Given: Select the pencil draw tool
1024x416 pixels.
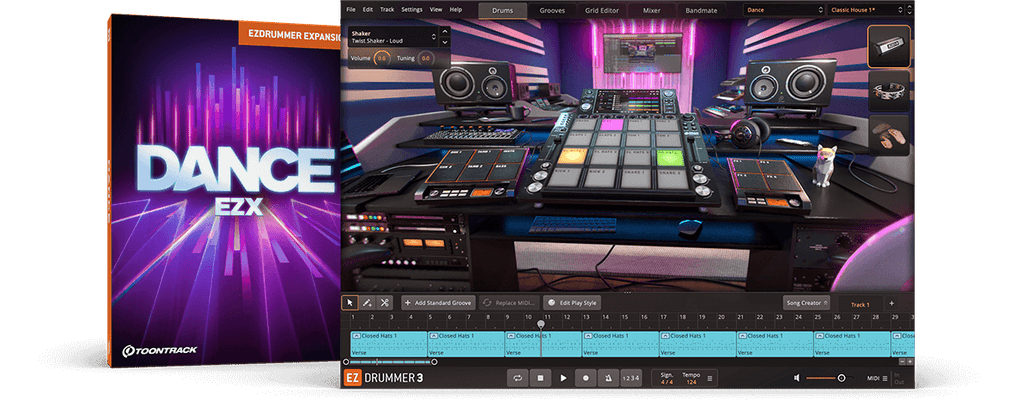Looking at the screenshot, I should [367, 303].
